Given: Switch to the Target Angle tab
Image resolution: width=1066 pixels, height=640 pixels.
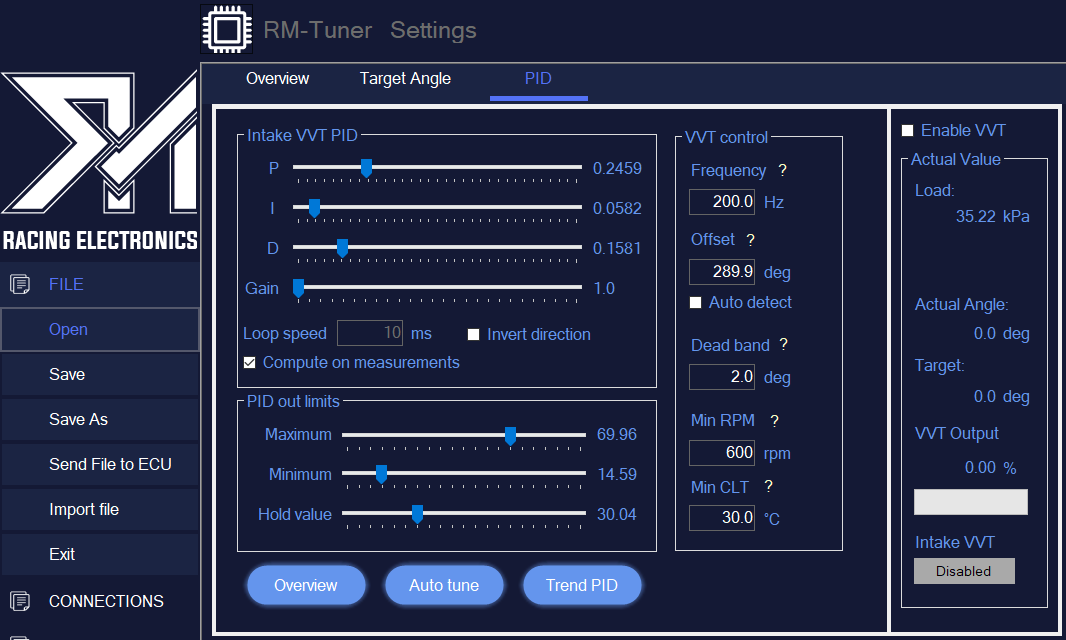Looking at the screenshot, I should [x=405, y=78].
